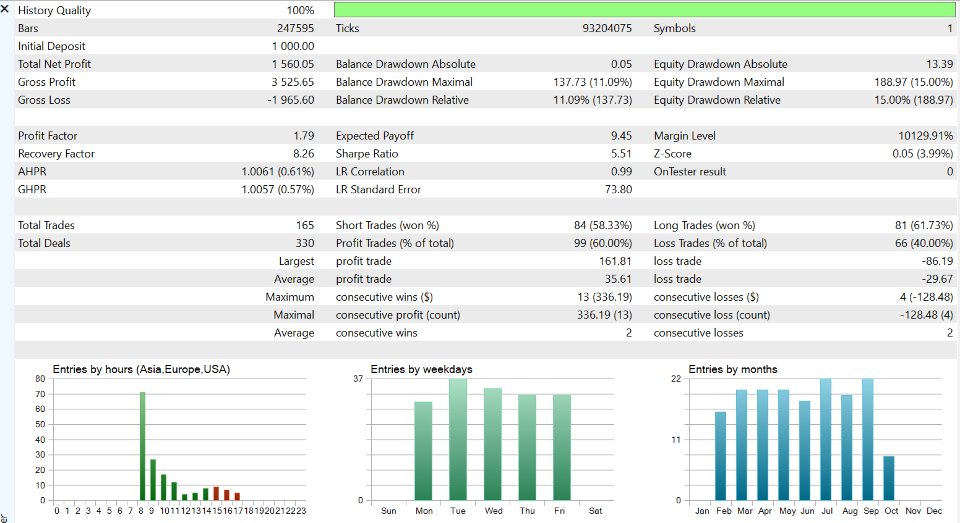Click the Jun bar in months chart

804,451
